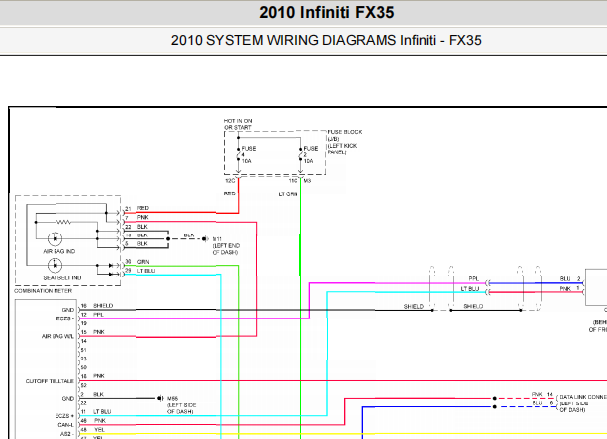Click the "BLK" label at pin 5
607x439 pixels.
142,244
